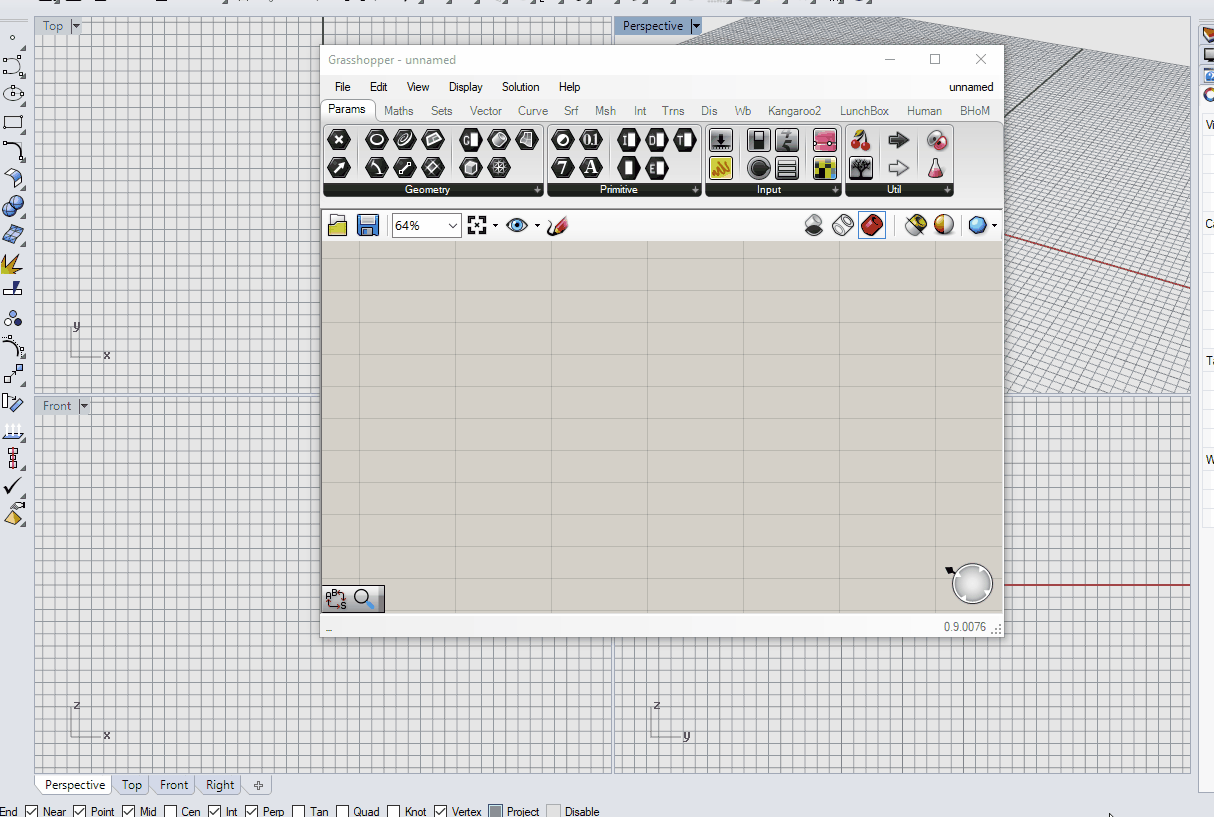Viewport: 1214px width, 817px height.
Task: Click the cherry picker icon in Util panel
Action: click(860, 140)
